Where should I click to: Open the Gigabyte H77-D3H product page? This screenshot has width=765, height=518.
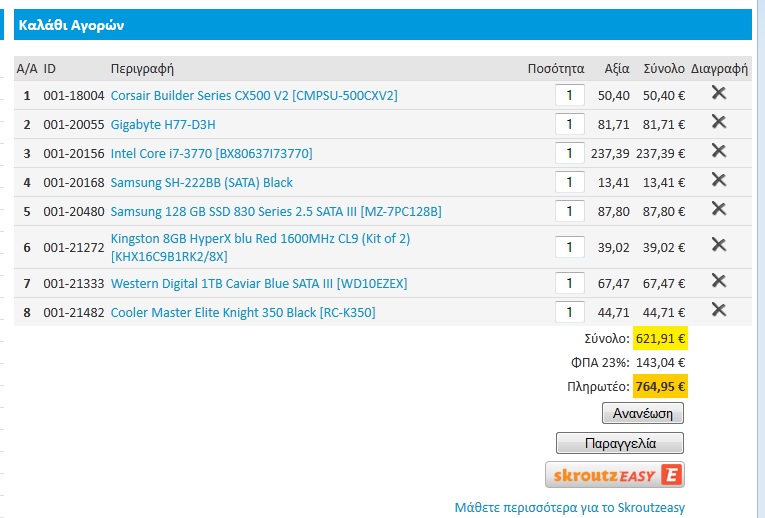(163, 124)
